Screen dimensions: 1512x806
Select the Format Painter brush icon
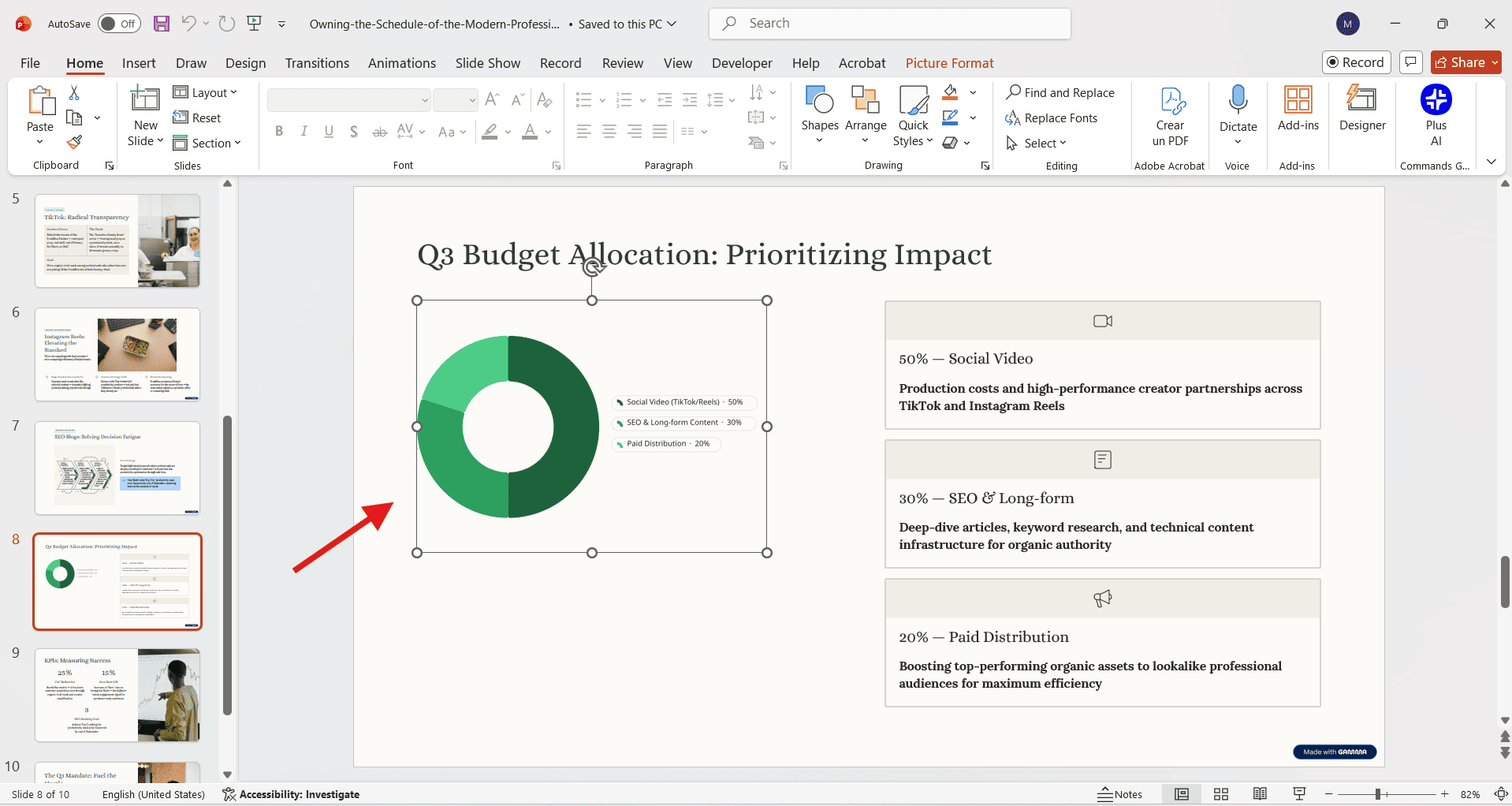click(x=74, y=143)
